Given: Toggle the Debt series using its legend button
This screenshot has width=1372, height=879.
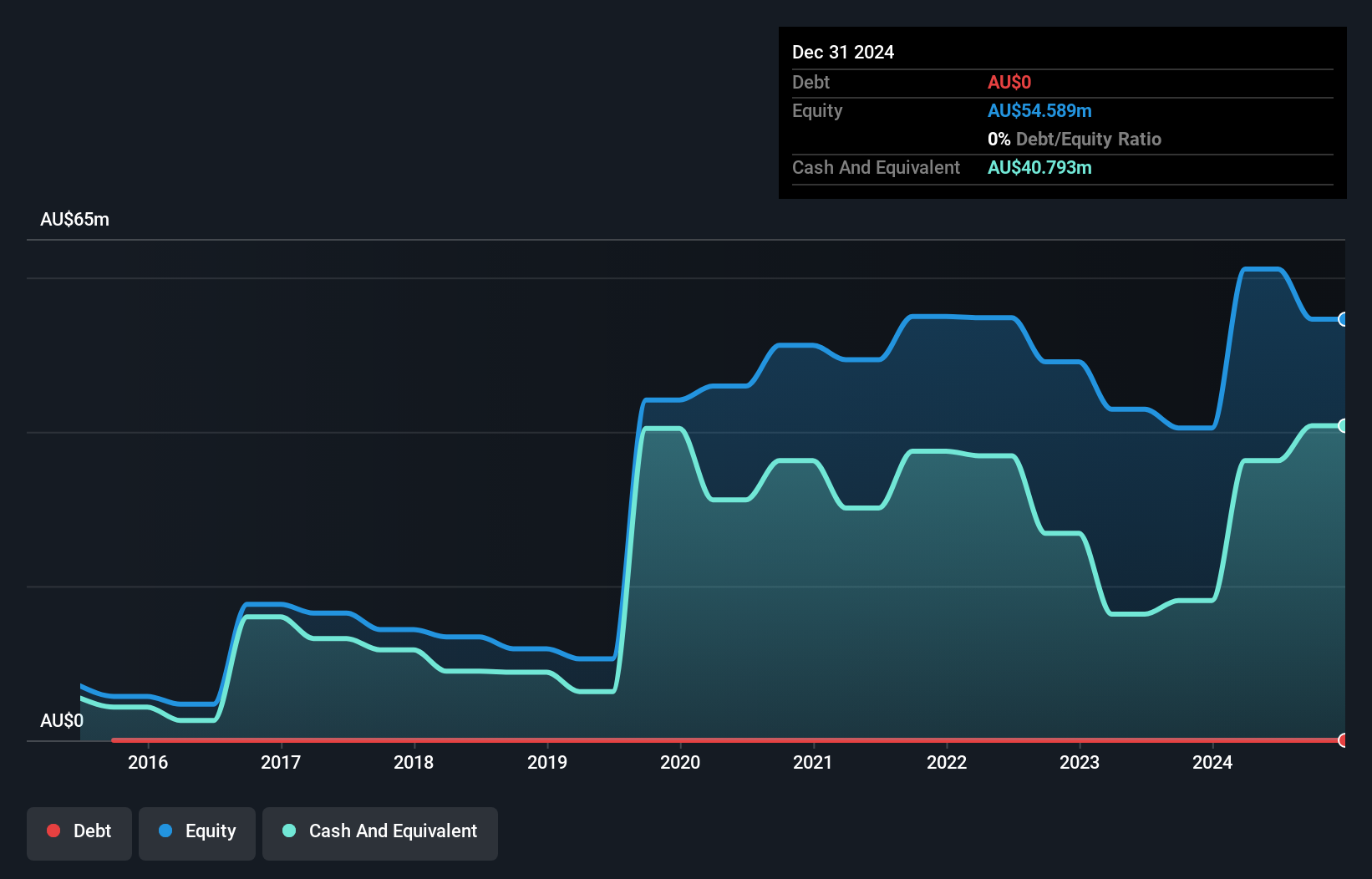Looking at the screenshot, I should tap(79, 832).
